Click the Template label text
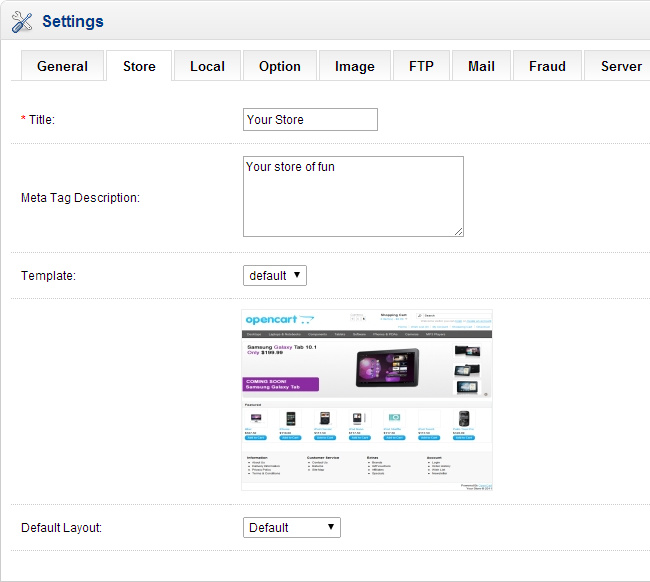Image resolution: width=650 pixels, height=582 pixels. (x=49, y=275)
